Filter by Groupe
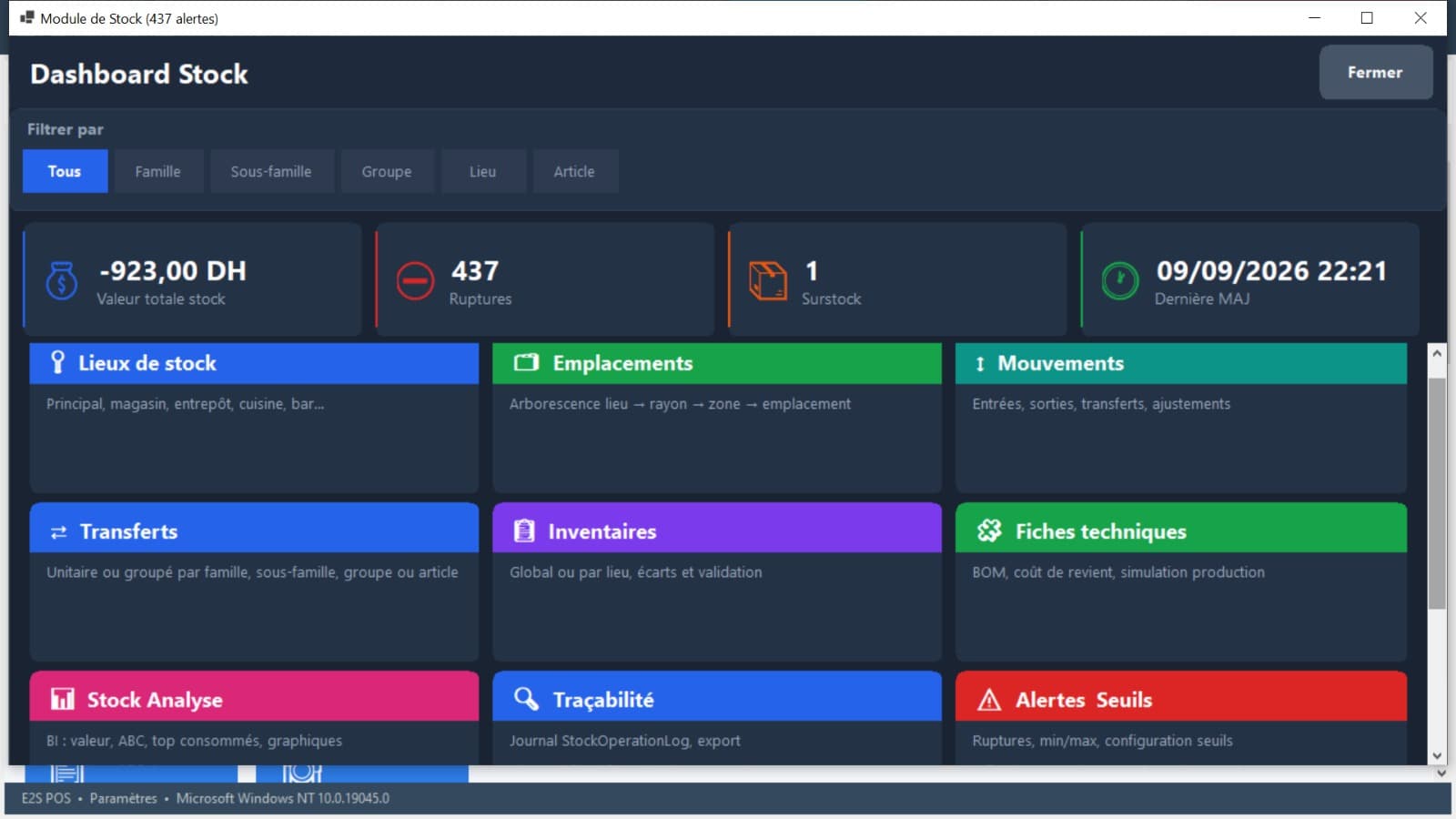The image size is (1456, 819). (387, 171)
